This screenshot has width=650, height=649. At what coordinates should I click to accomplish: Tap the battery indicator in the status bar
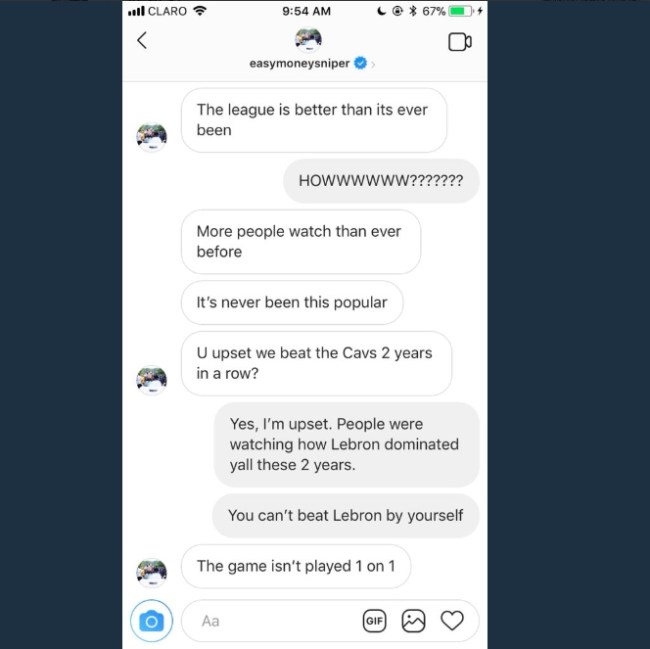(461, 11)
